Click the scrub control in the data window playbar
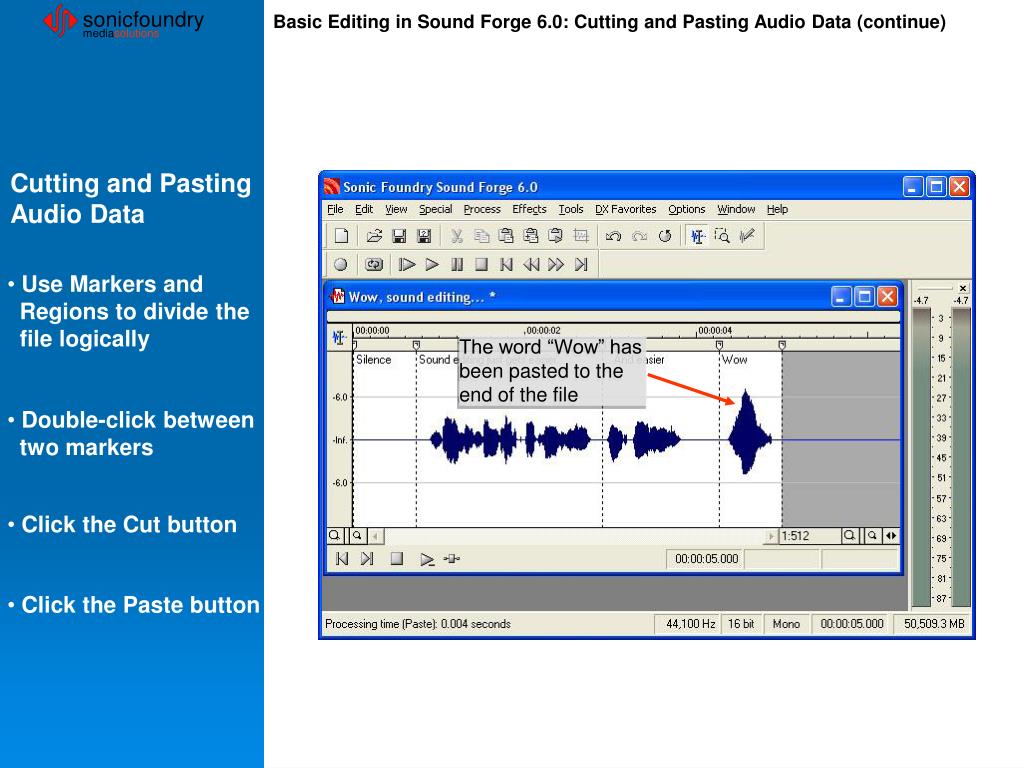1024x768 pixels. pyautogui.click(x=452, y=559)
